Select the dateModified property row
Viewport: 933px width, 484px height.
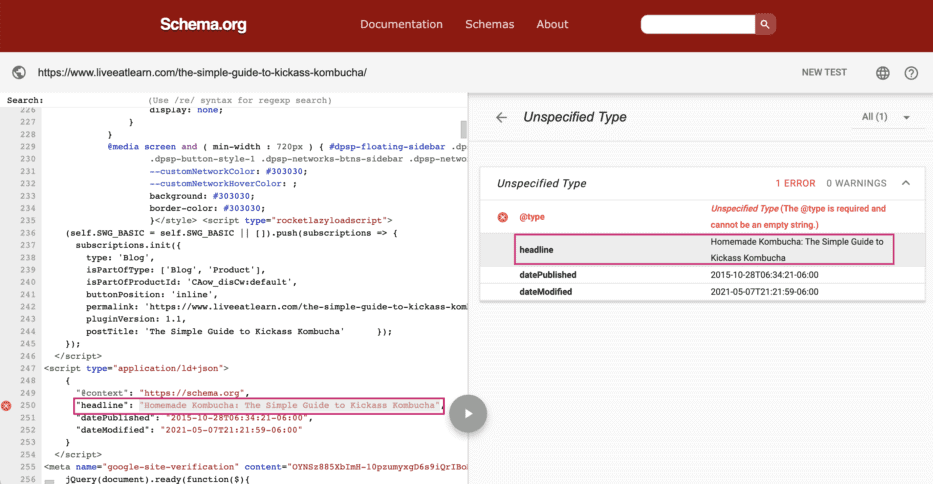pos(702,292)
